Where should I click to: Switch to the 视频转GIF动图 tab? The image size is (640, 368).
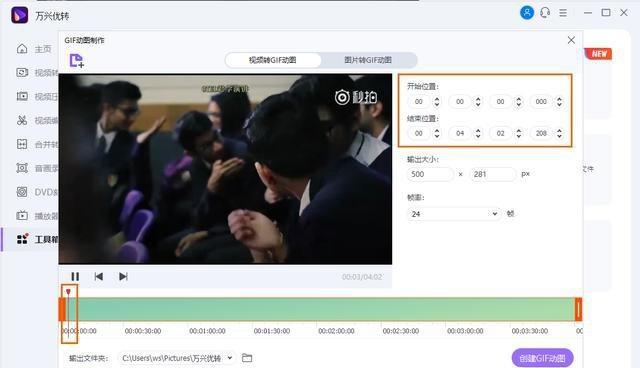[273, 60]
